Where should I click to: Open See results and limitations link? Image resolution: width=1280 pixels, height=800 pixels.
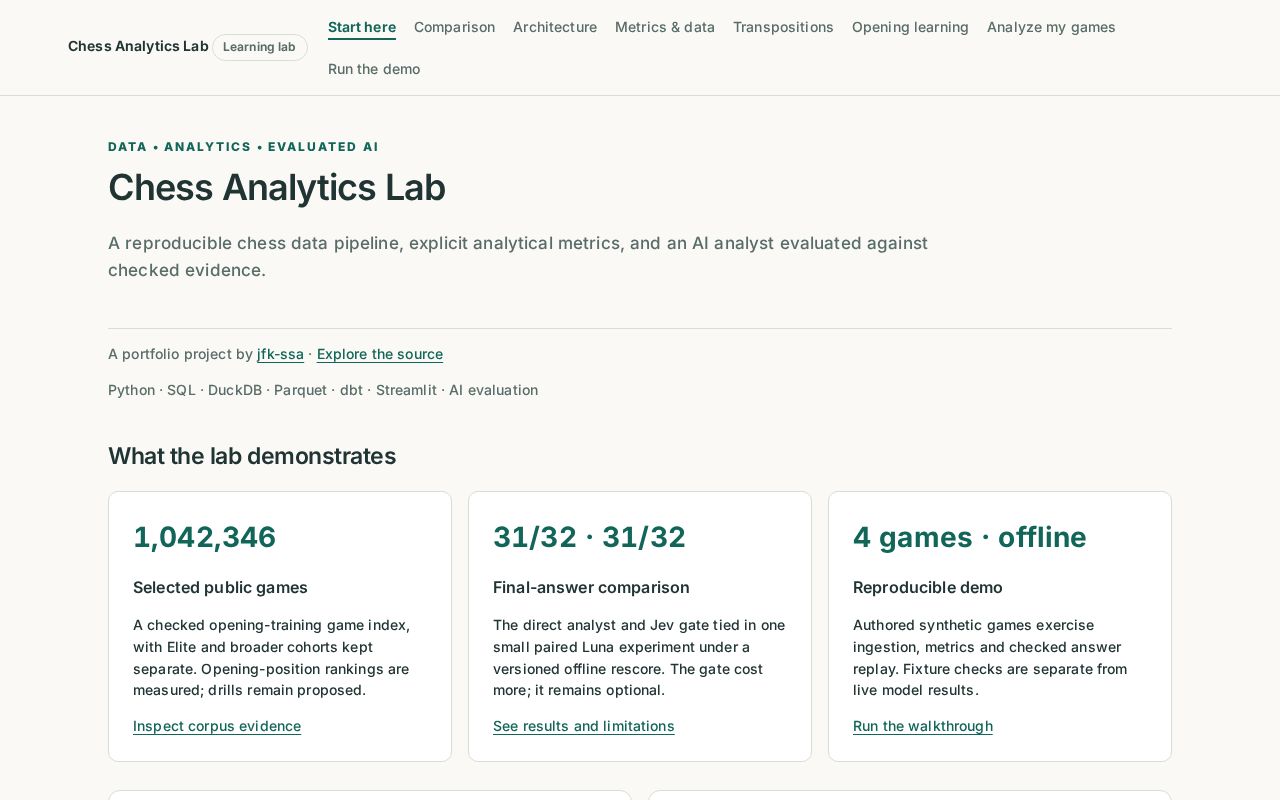click(x=584, y=726)
